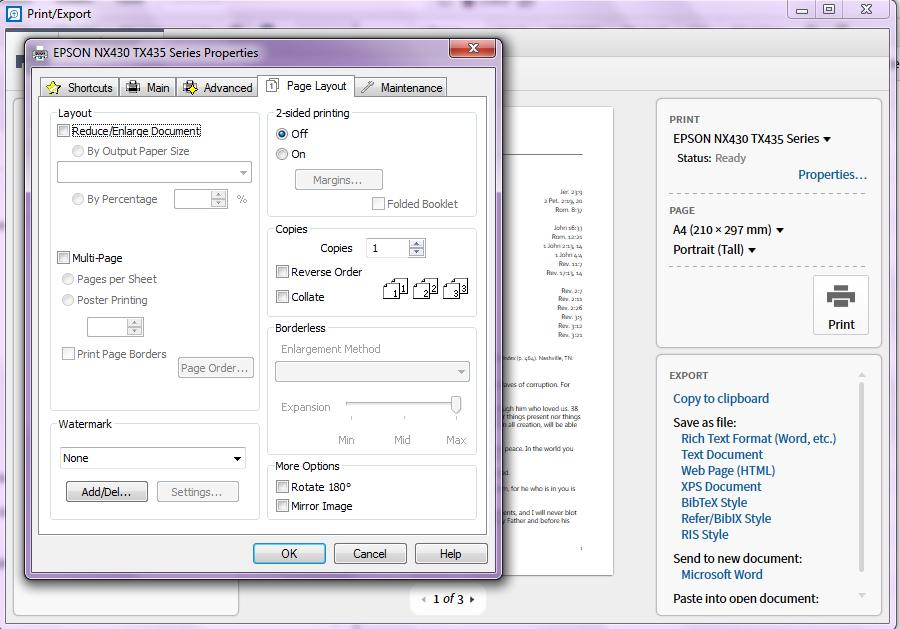Image resolution: width=900 pixels, height=629 pixels.
Task: Enable the Collate checkbox
Action: 285,297
